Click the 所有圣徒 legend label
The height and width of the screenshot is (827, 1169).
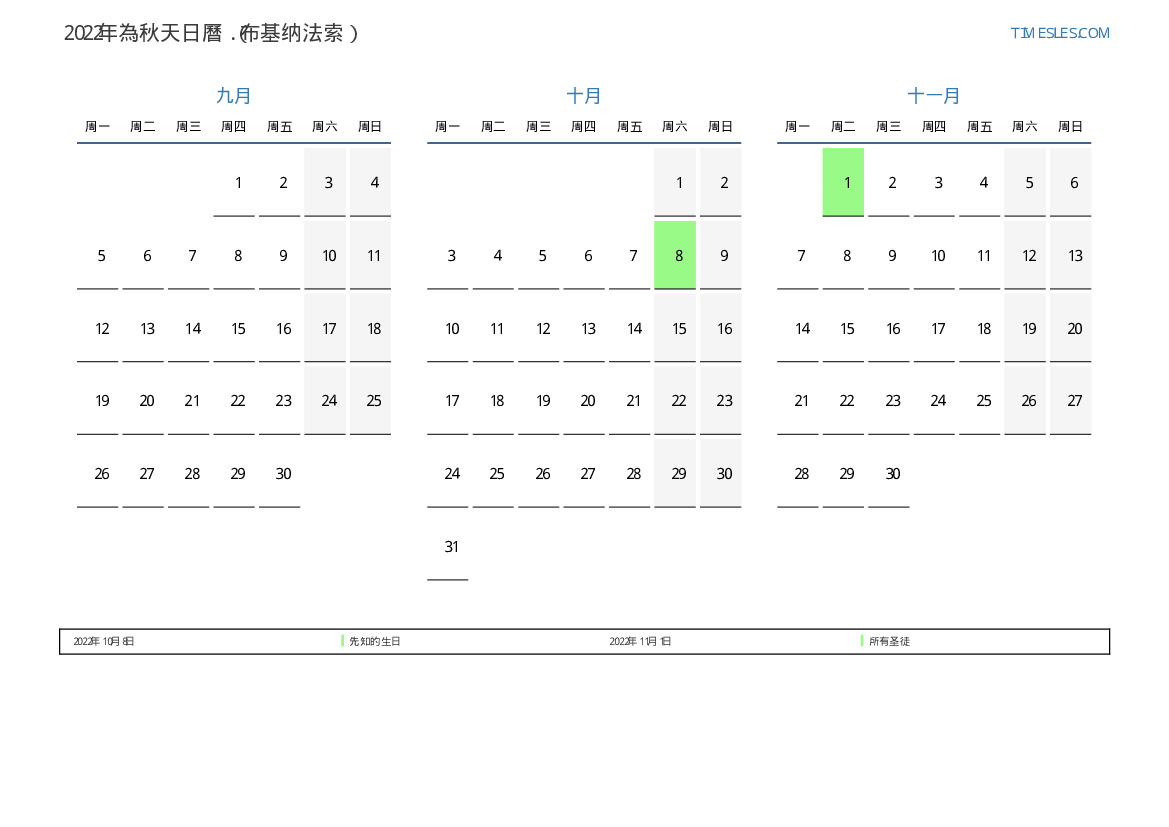coord(889,641)
